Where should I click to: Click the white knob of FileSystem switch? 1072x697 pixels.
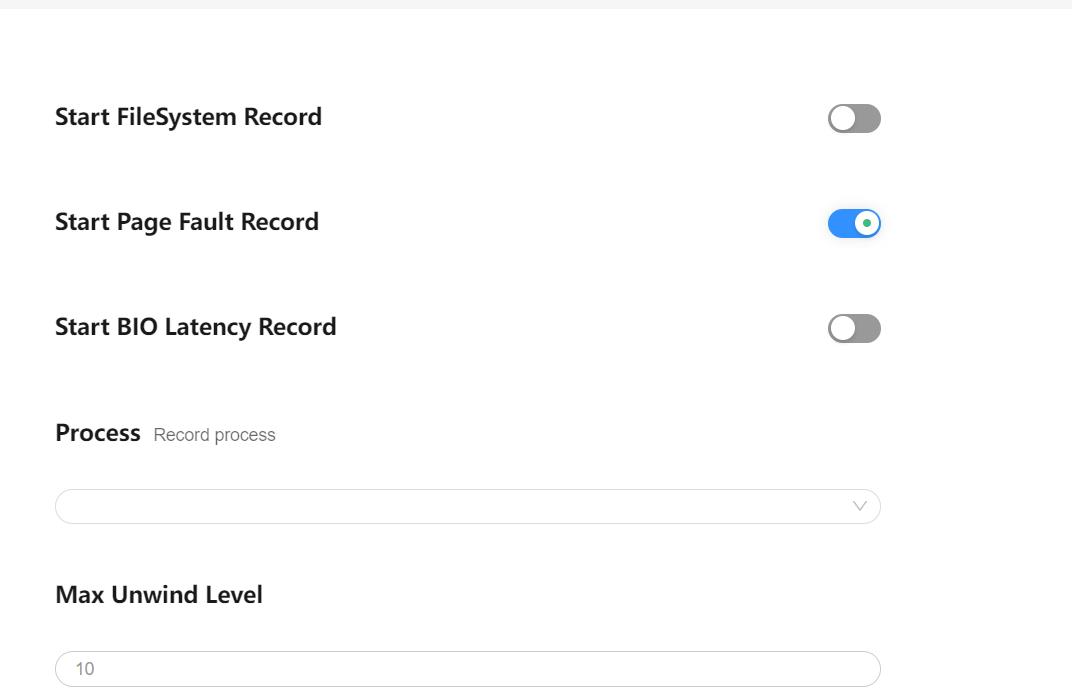click(843, 119)
